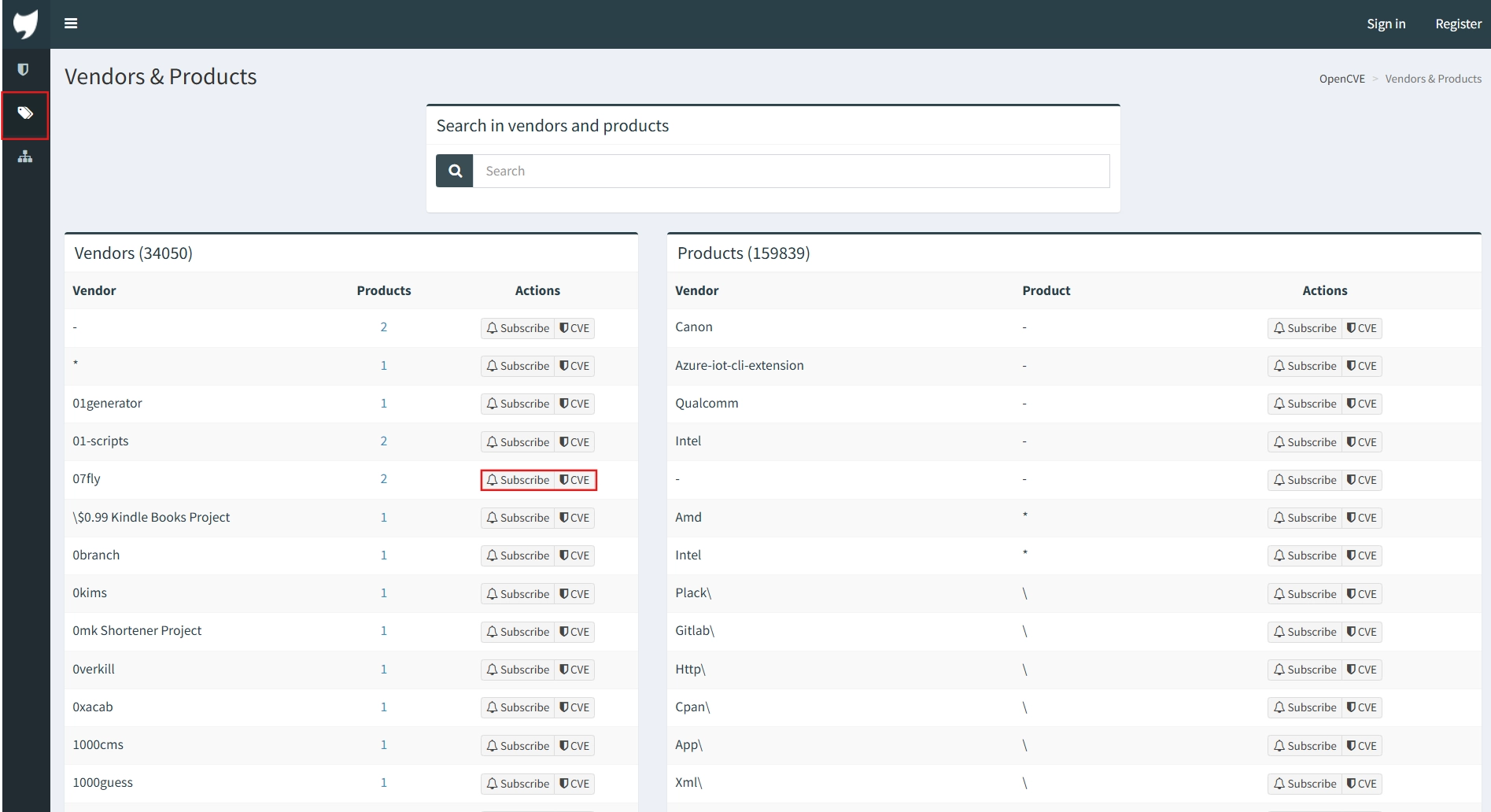Toggle the hamburger sidebar menu

(x=71, y=24)
